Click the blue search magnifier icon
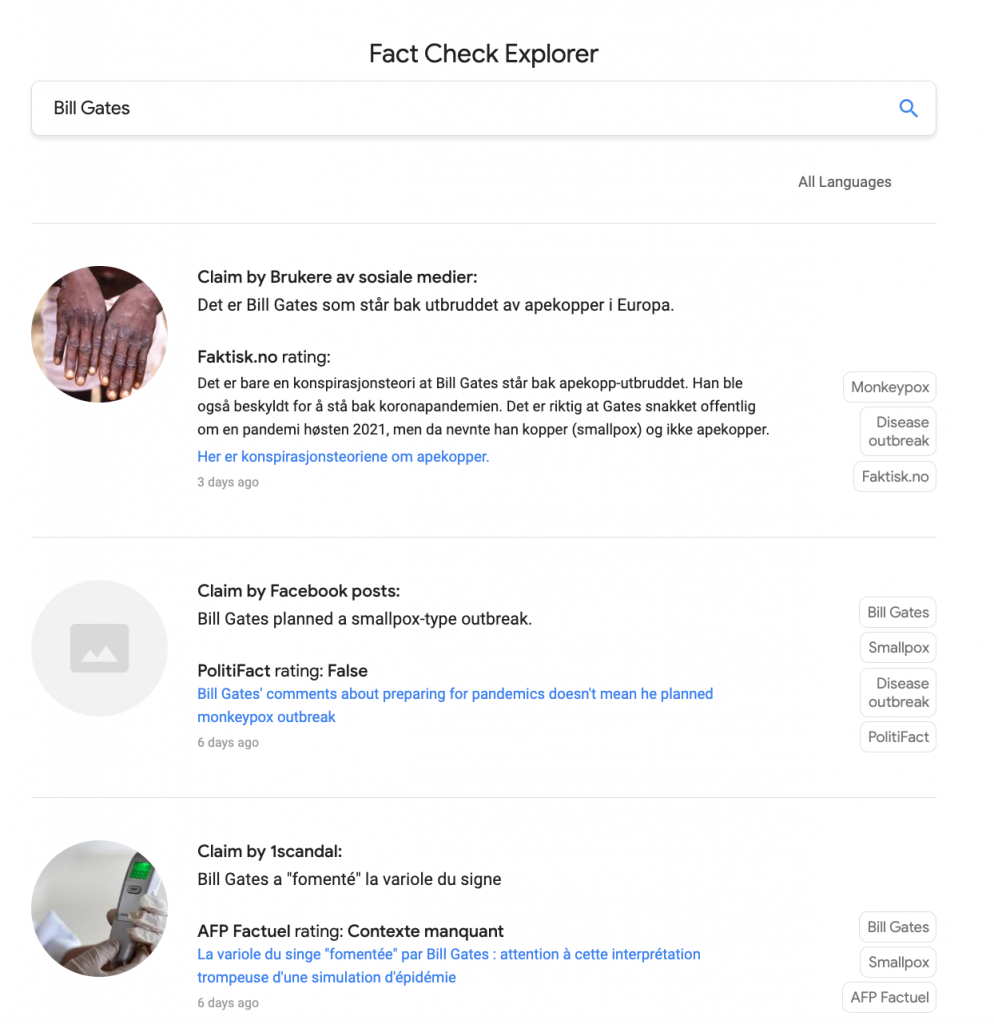994x1024 pixels. (908, 109)
